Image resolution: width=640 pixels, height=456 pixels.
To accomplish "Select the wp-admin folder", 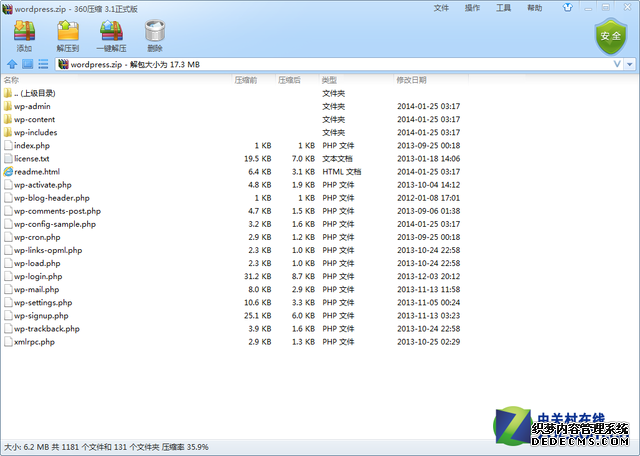I will pos(32,106).
